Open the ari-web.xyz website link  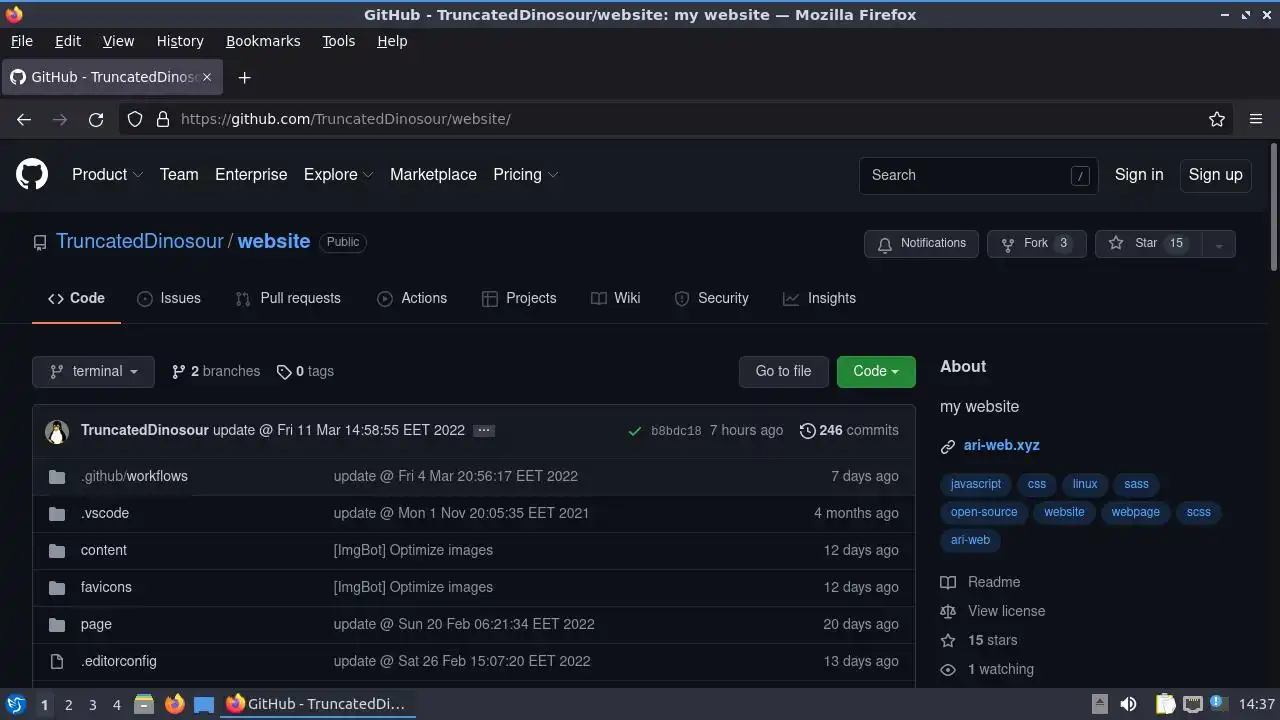(x=1001, y=445)
